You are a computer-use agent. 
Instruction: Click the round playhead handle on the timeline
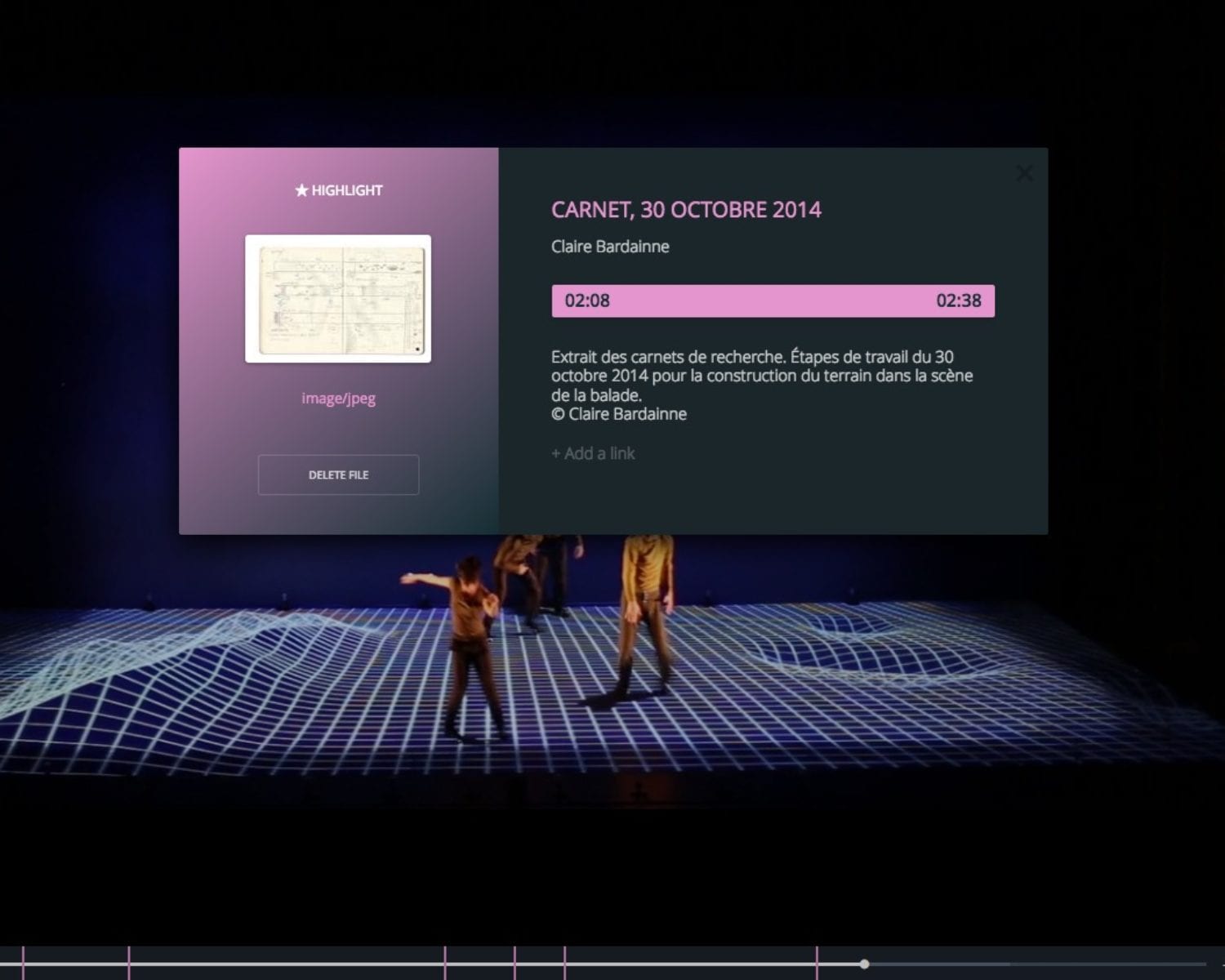click(864, 964)
